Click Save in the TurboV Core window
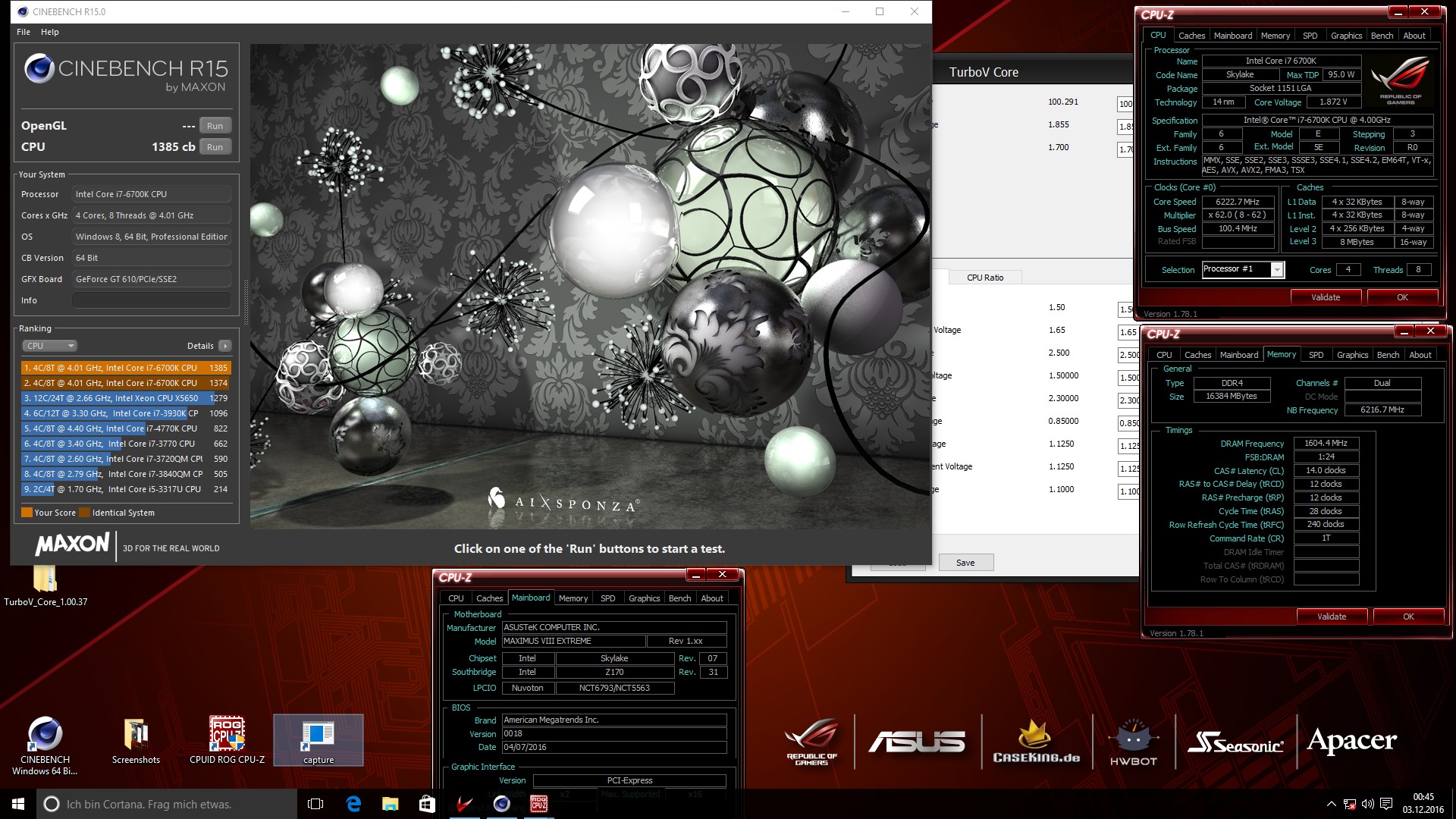This screenshot has height=819, width=1456. [965, 563]
